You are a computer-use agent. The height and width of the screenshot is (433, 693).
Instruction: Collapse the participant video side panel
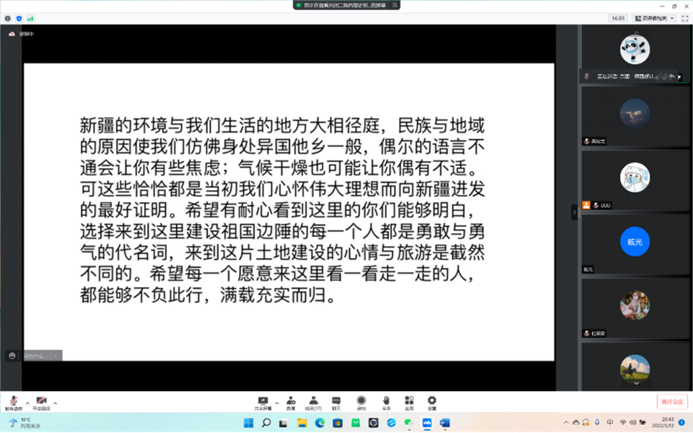pos(574,212)
